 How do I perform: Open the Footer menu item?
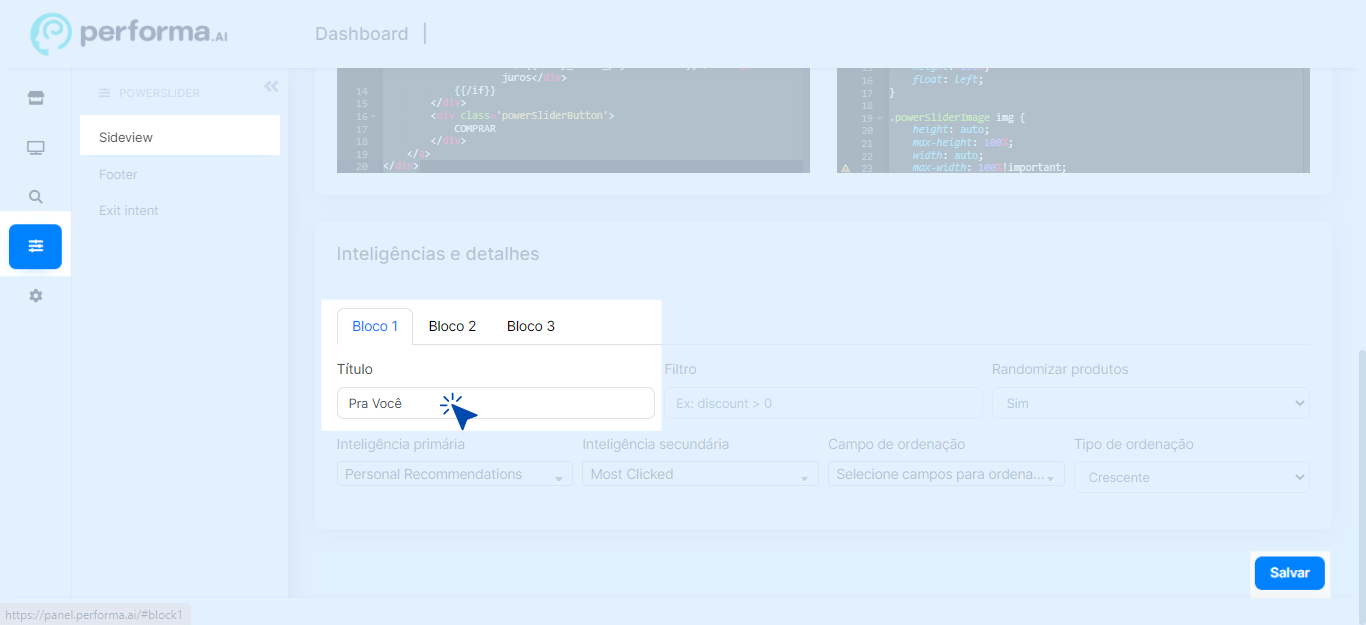point(118,174)
